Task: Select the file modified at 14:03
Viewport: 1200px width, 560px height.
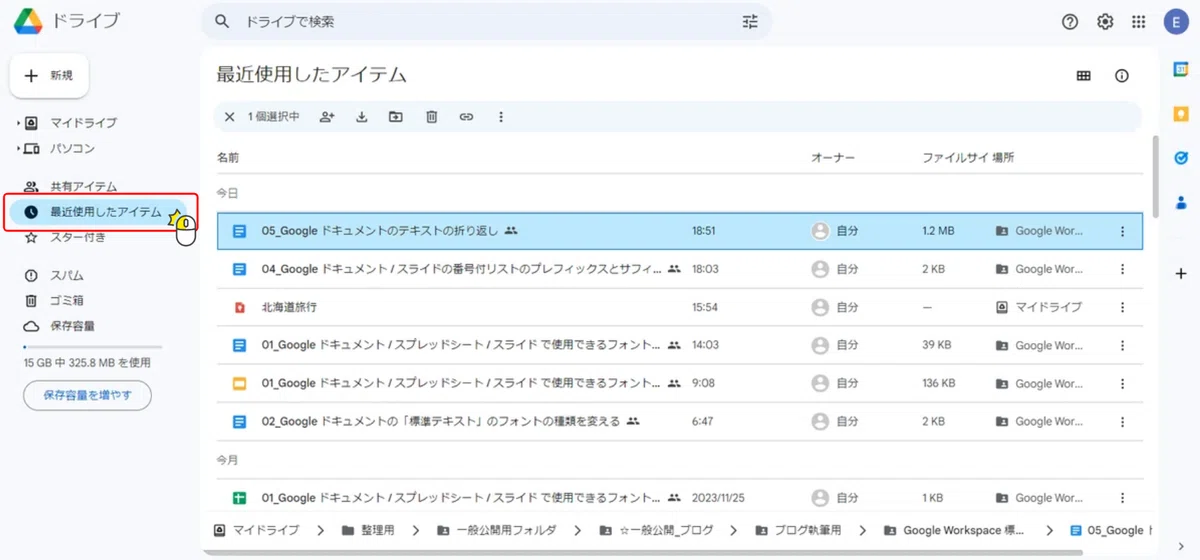Action: tap(680, 345)
